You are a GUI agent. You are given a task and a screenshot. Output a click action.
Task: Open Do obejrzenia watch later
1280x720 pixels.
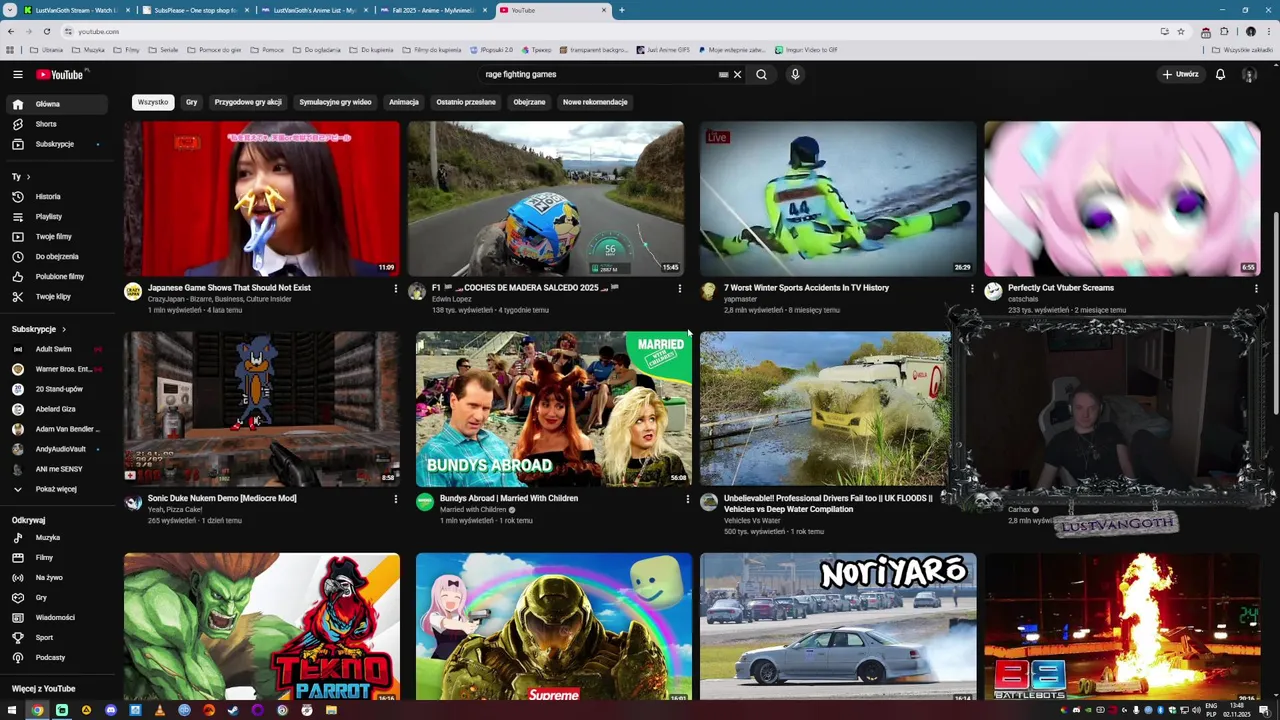(56, 257)
